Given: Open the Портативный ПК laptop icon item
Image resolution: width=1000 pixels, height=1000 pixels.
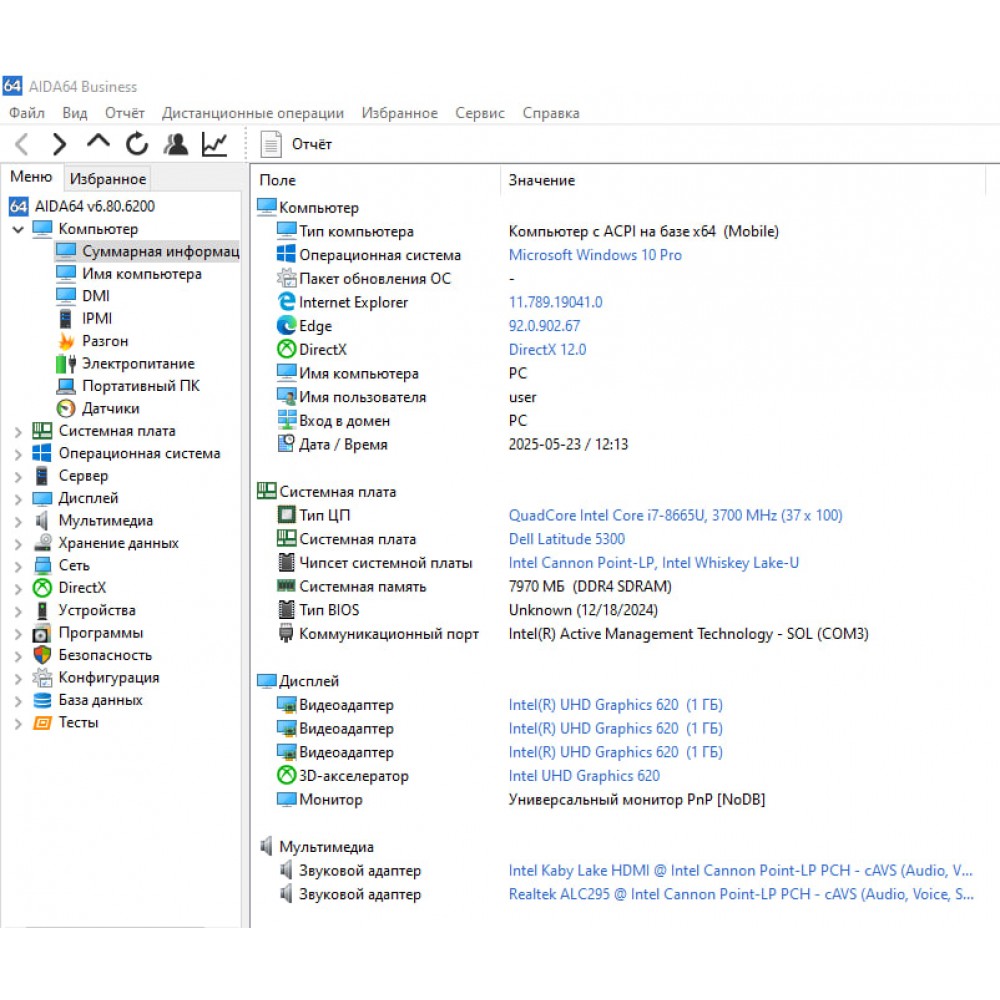Looking at the screenshot, I should 66,386.
